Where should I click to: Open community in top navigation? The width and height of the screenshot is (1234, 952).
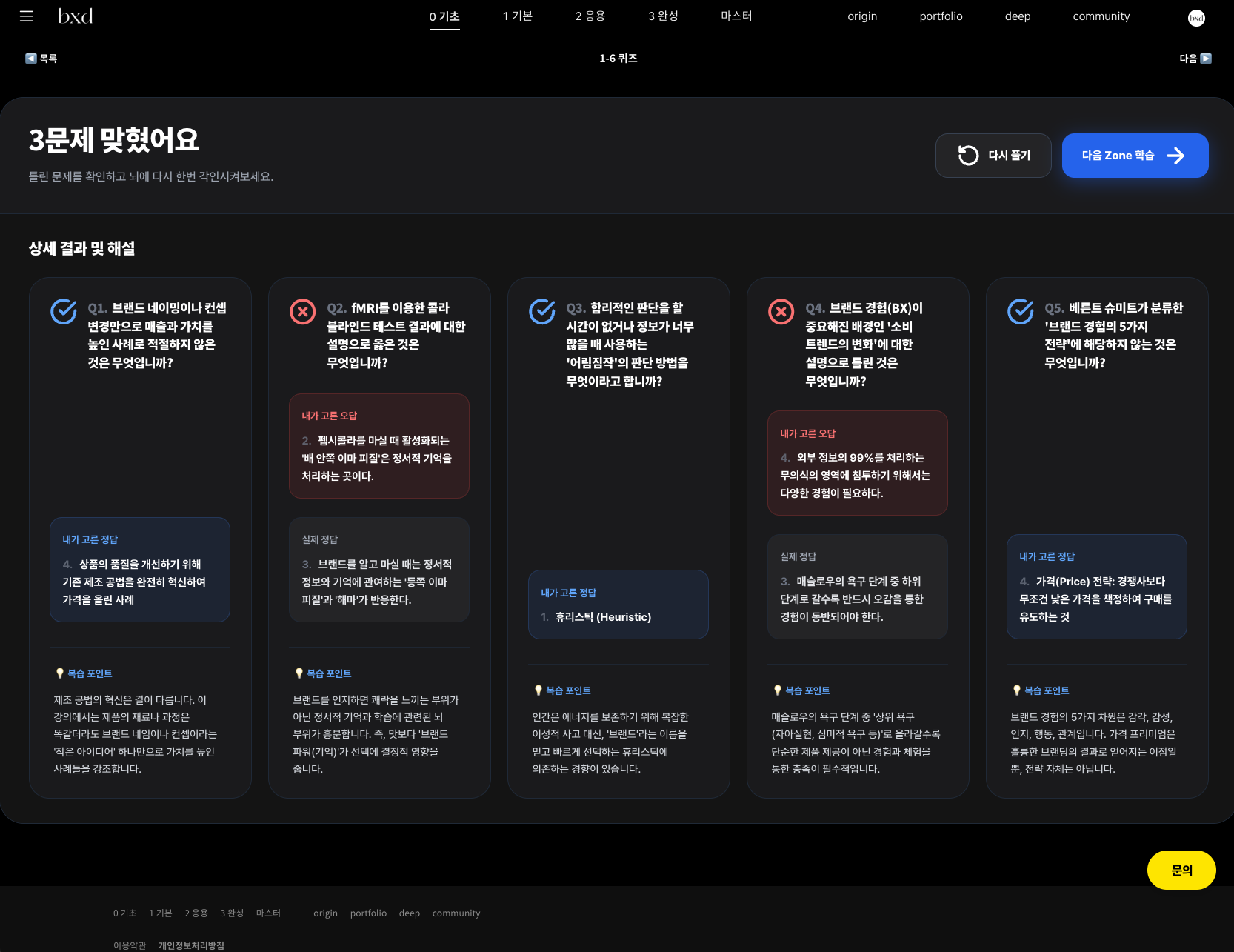(1101, 16)
